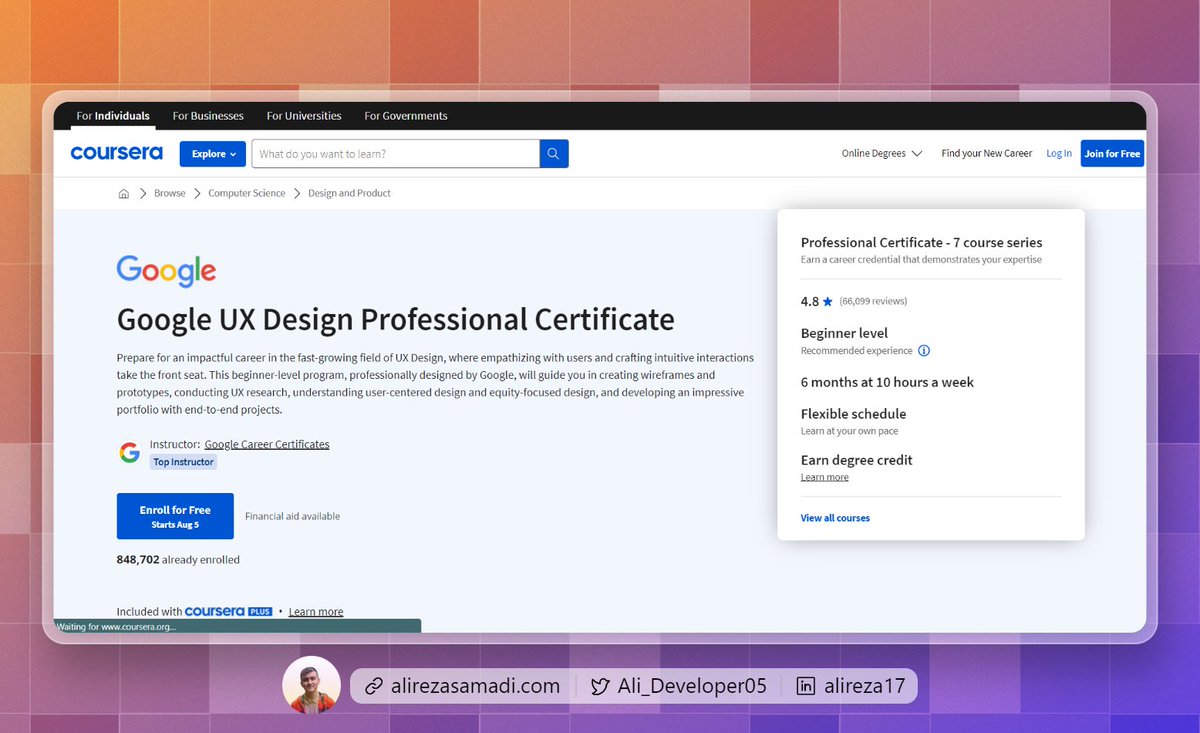
Task: Click the Google Career Certificates avatar icon
Action: click(x=129, y=452)
